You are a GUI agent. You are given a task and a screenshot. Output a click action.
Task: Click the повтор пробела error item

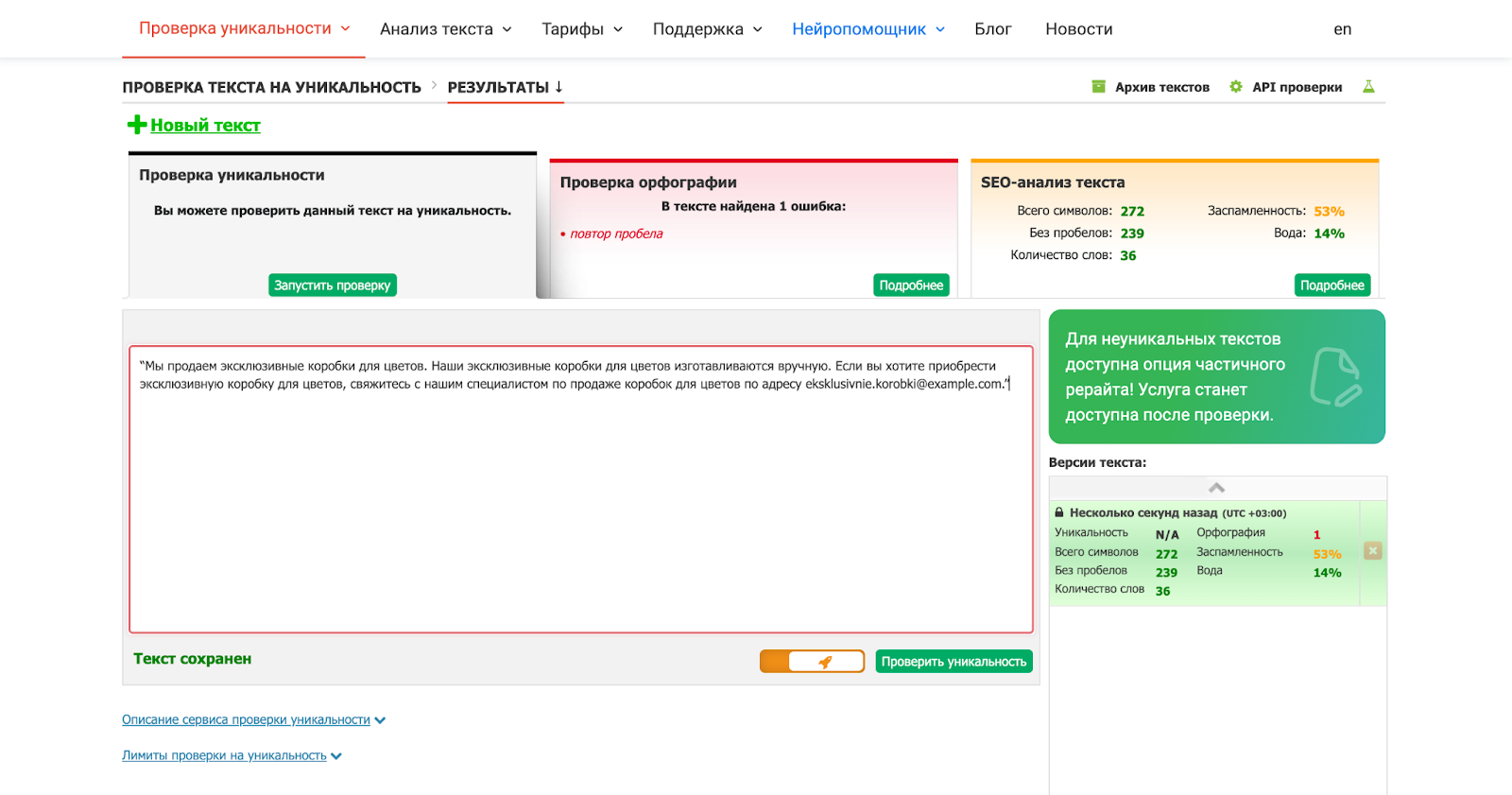point(616,233)
